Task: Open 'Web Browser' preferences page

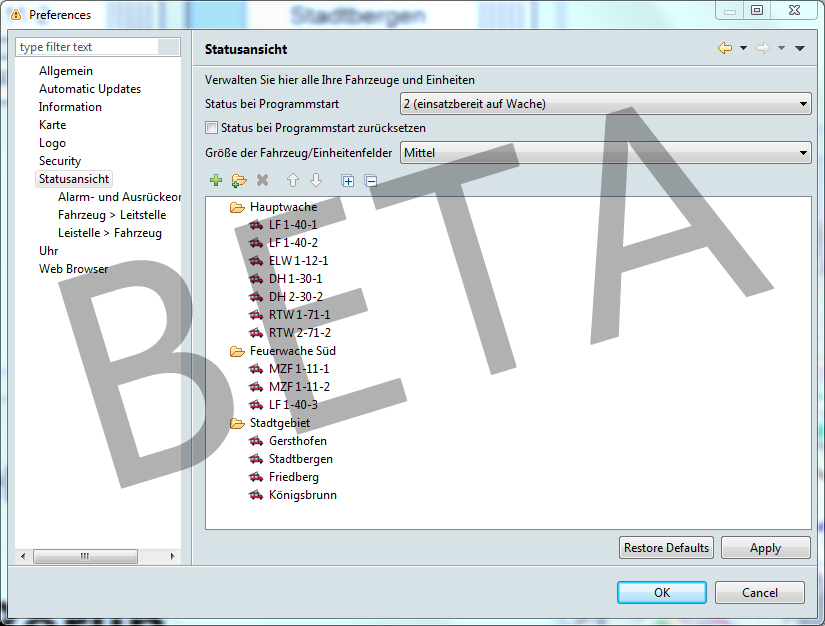Action: 73,269
